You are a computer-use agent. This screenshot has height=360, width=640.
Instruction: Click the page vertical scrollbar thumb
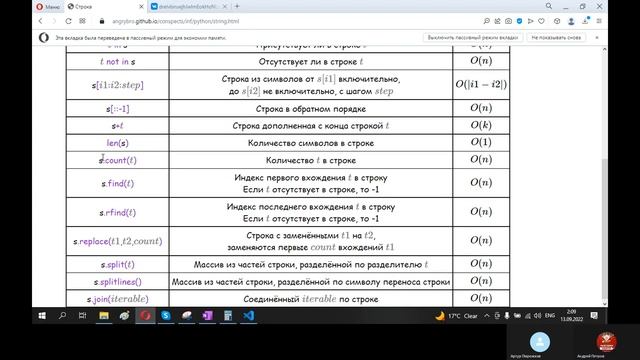click(604, 229)
